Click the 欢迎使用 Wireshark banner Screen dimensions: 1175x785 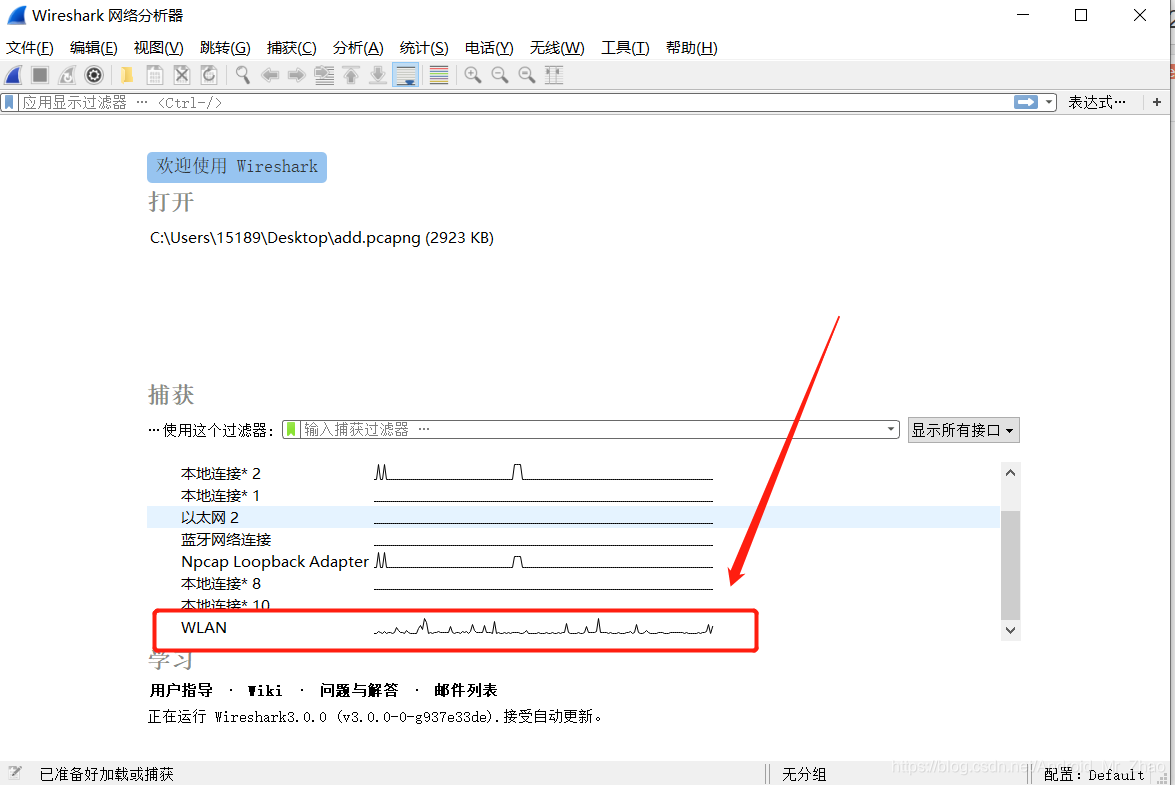pos(237,166)
